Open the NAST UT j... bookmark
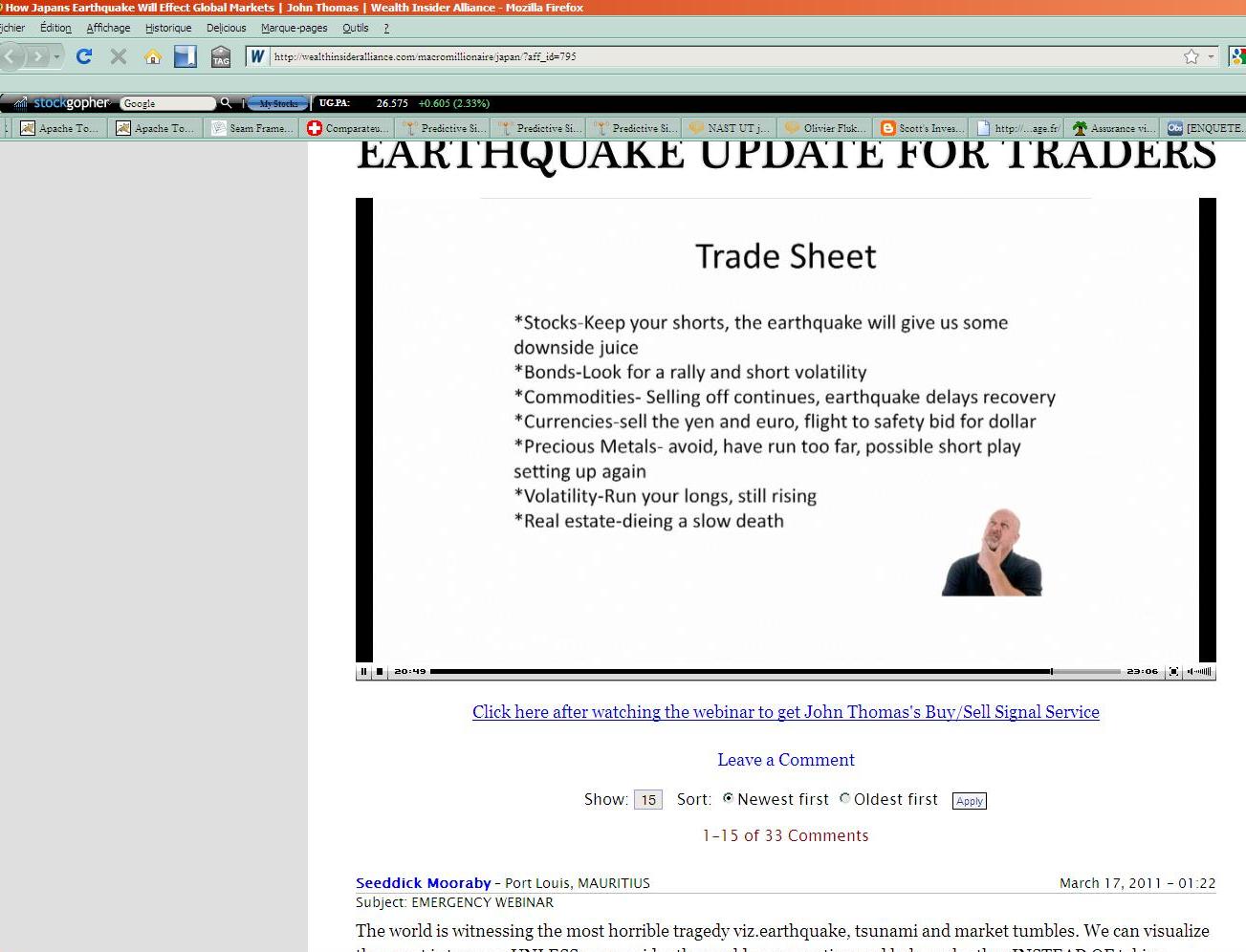Viewport: 1246px width, 952px height. [x=731, y=128]
